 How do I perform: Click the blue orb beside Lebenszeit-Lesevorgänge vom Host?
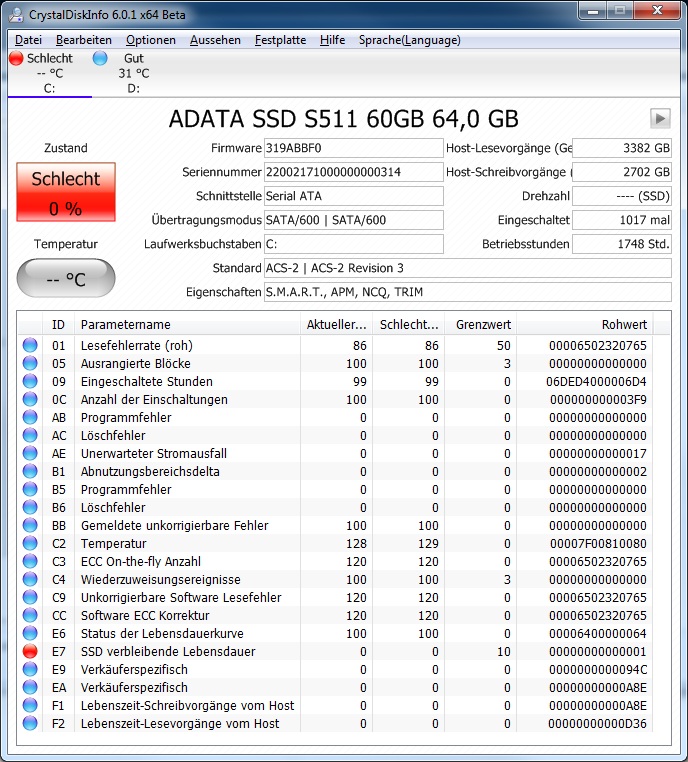(30, 723)
